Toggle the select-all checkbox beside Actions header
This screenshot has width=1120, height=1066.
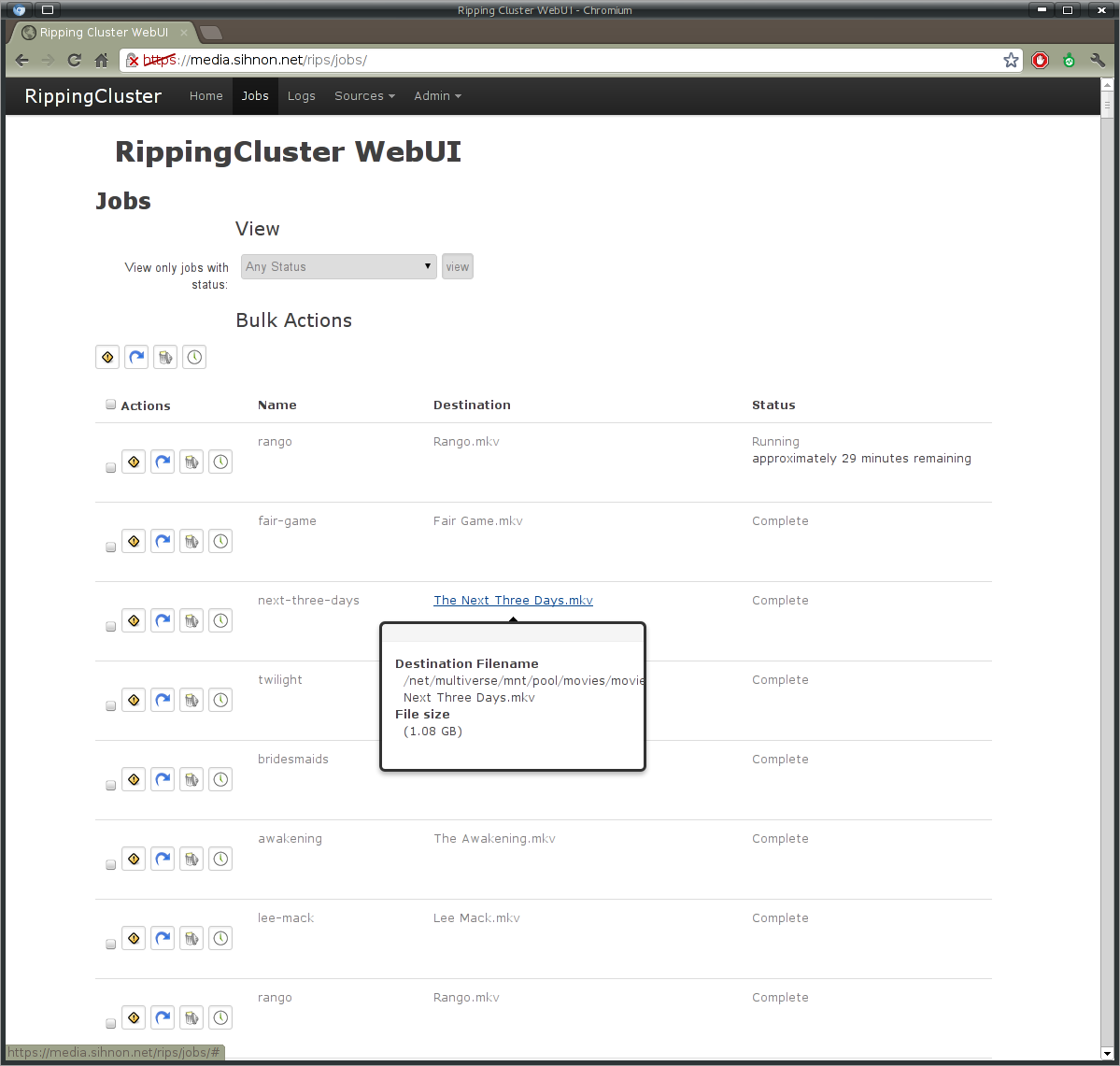(x=110, y=405)
